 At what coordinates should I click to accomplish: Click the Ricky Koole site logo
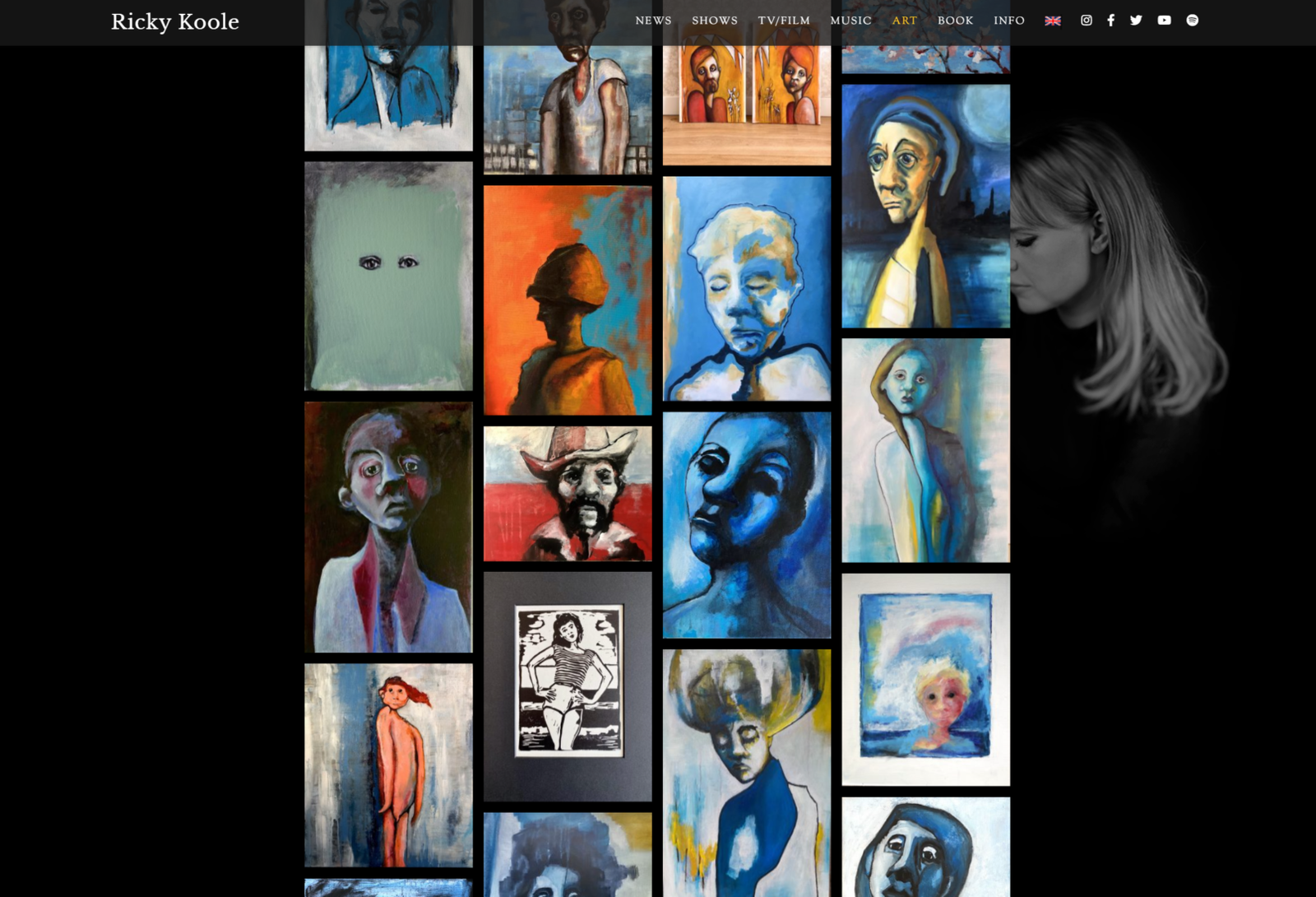click(x=174, y=22)
